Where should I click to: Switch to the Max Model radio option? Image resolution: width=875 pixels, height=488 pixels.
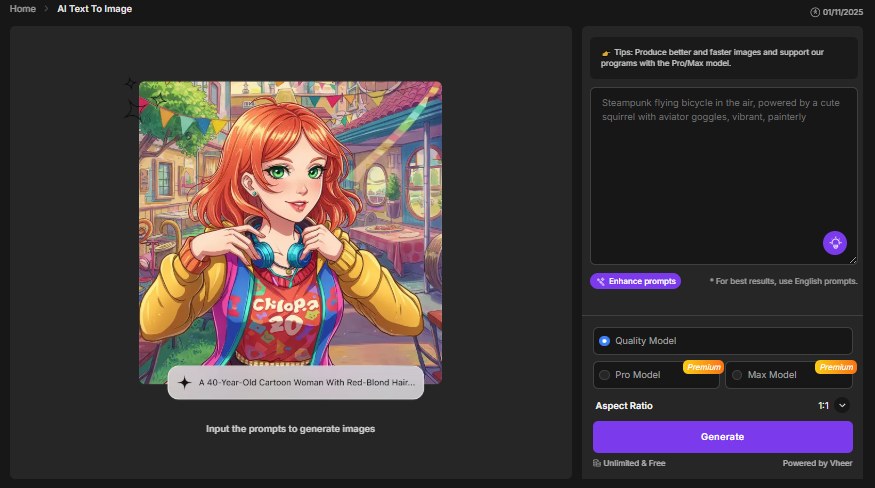pyautogui.click(x=737, y=375)
